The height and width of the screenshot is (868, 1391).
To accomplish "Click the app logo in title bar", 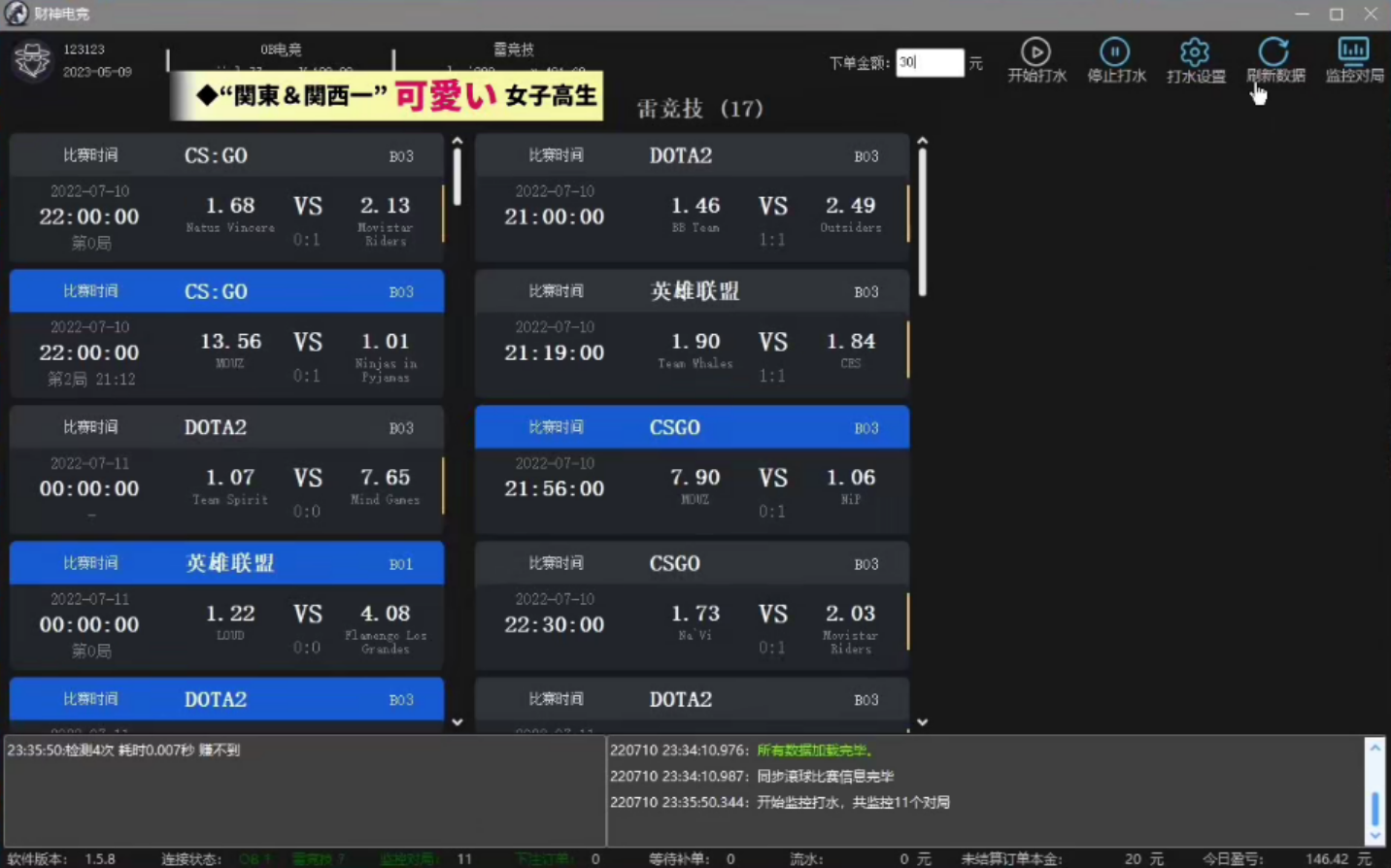I will point(16,14).
